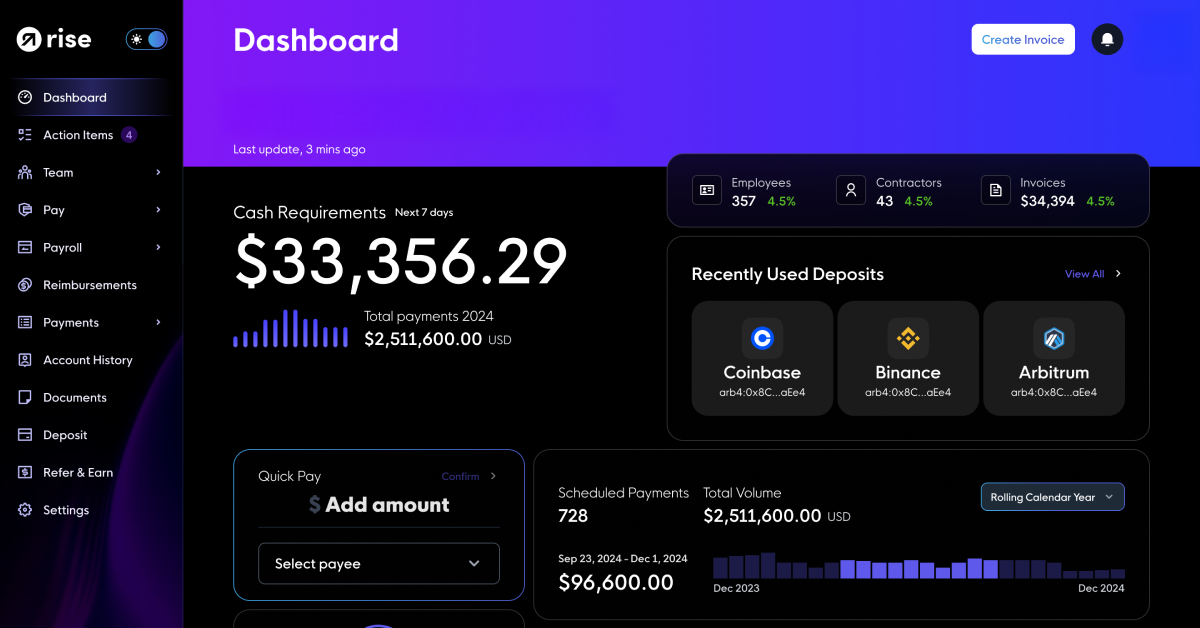Click the Team people icon

pos(25,172)
